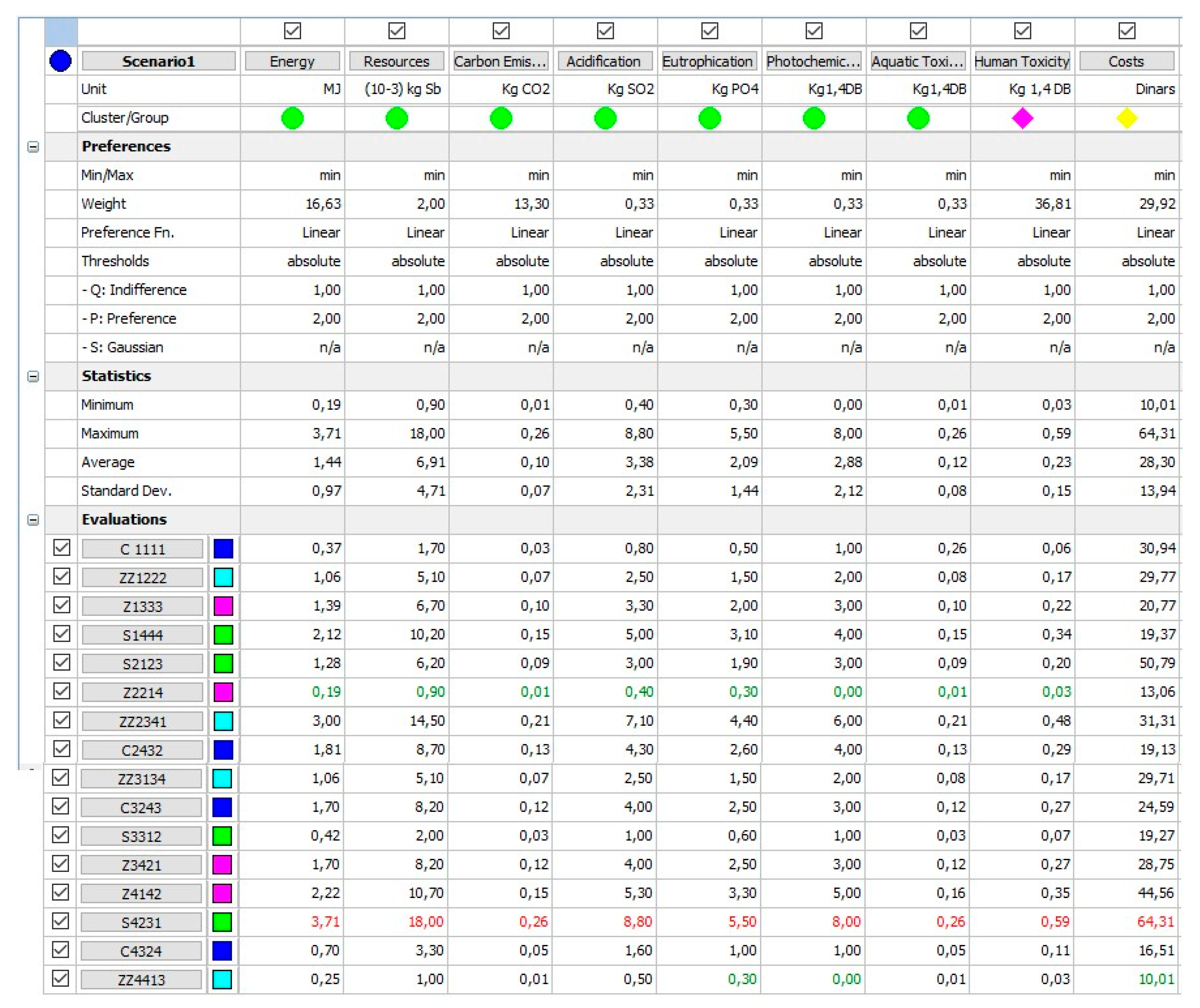Click the blue Scenario1 circle icon
The width and height of the screenshot is (1200, 1008).
[61, 61]
